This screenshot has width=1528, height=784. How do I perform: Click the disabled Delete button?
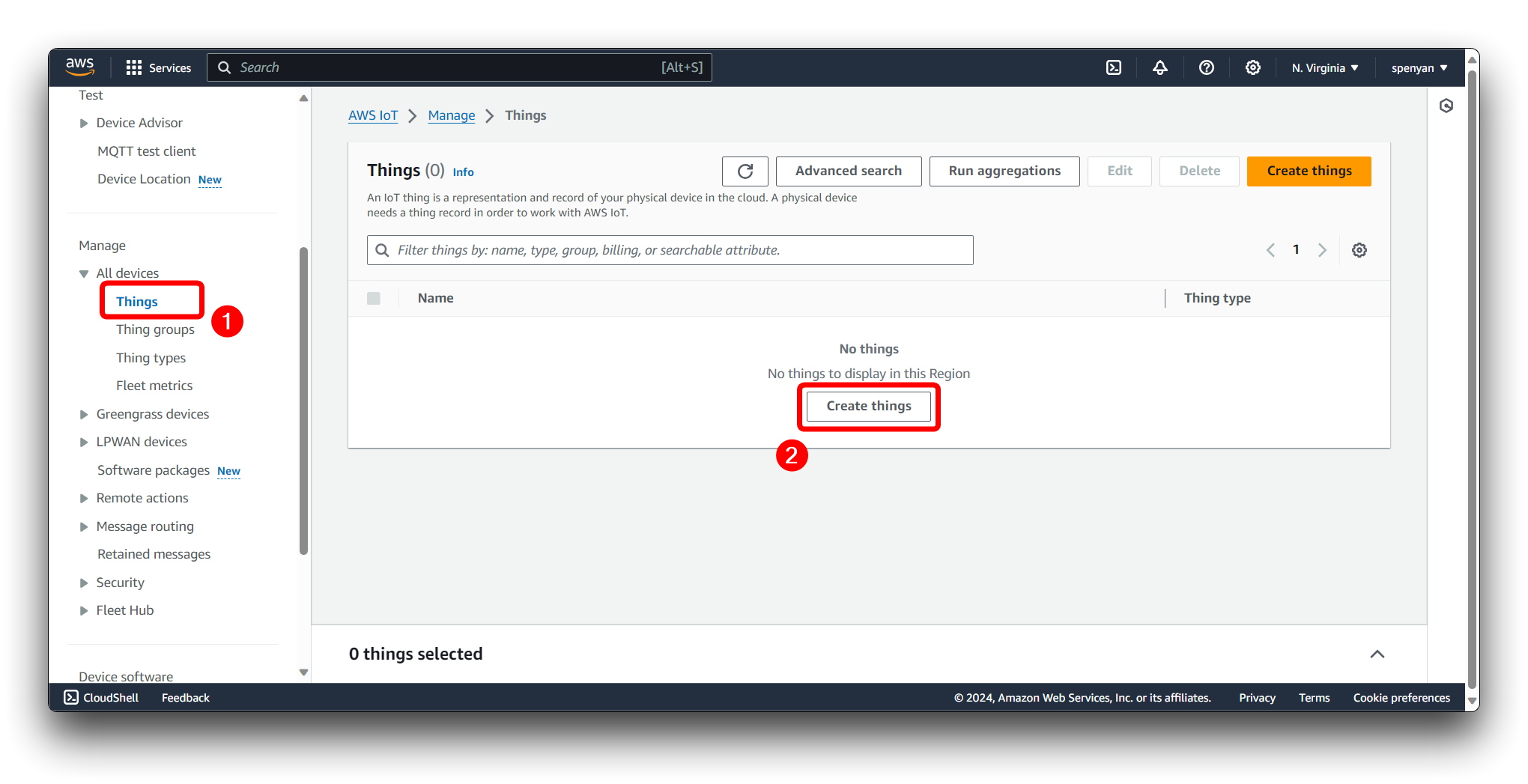(x=1199, y=171)
